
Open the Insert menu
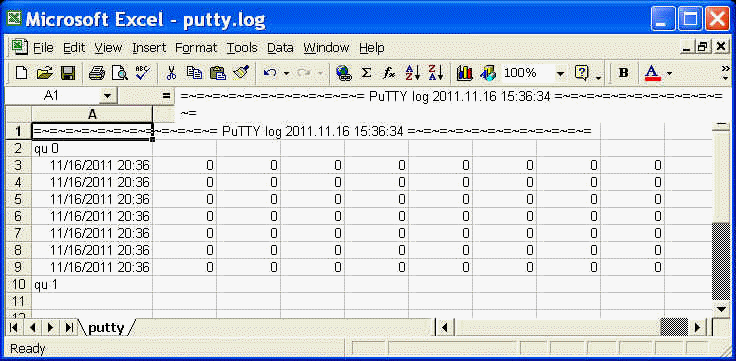click(149, 48)
